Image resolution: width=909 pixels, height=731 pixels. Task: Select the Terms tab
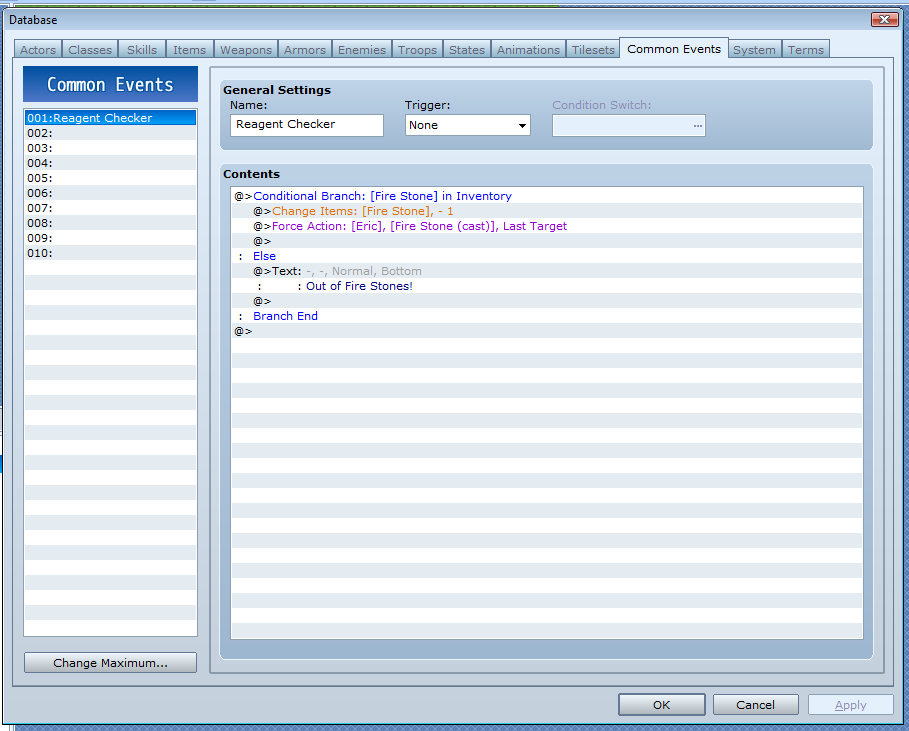point(805,50)
